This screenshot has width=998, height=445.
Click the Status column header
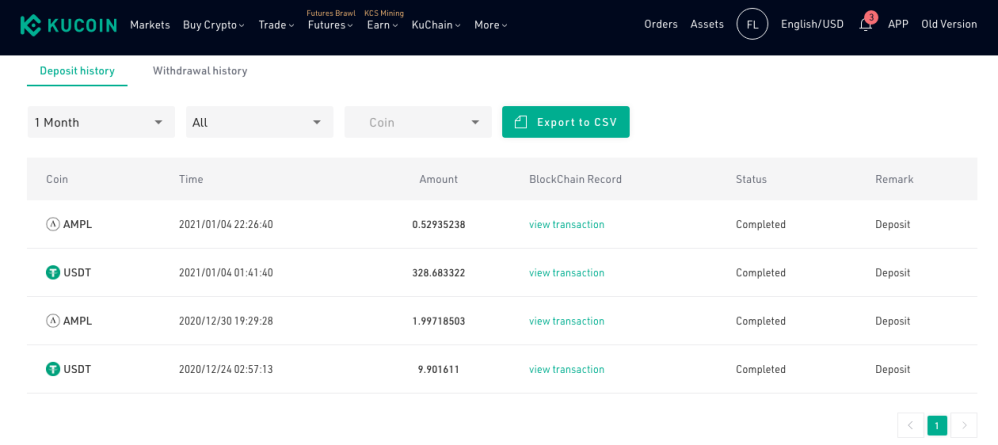tap(751, 179)
